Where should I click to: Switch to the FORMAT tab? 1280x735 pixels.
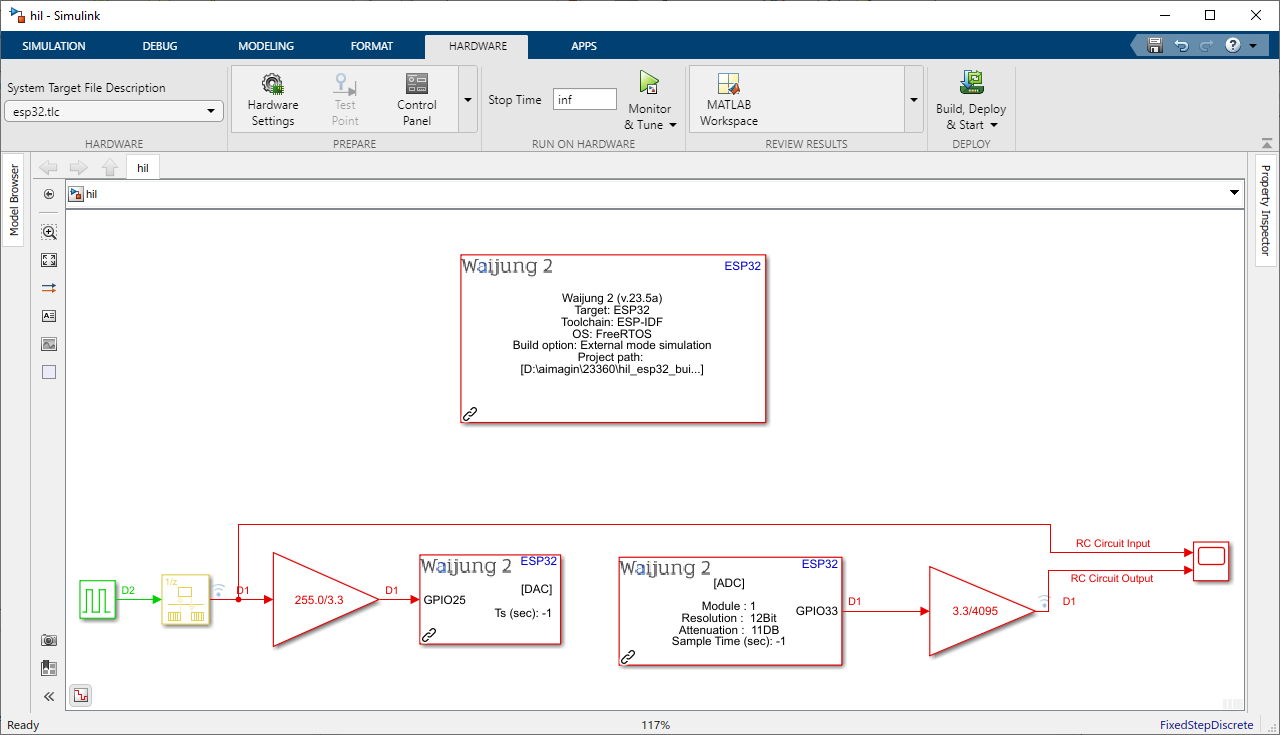pos(372,46)
